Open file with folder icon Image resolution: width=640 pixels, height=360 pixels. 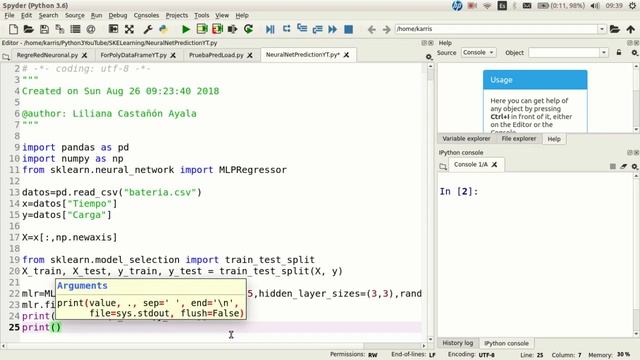28,29
